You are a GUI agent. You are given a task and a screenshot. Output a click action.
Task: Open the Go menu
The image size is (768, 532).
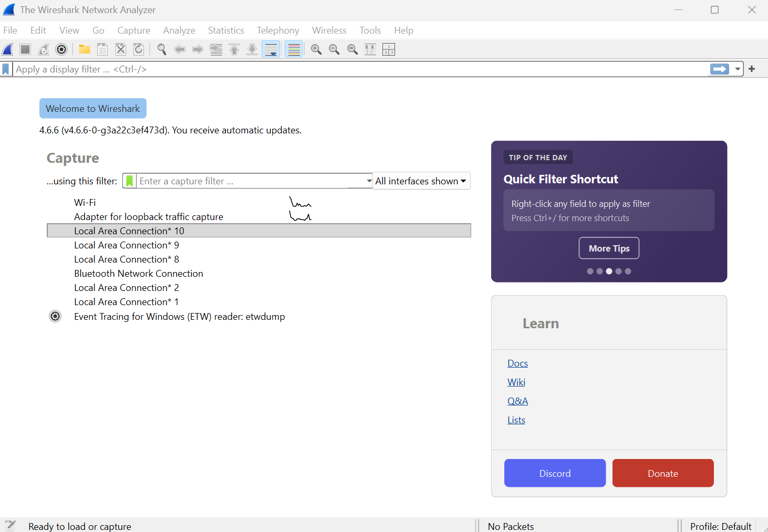98,30
